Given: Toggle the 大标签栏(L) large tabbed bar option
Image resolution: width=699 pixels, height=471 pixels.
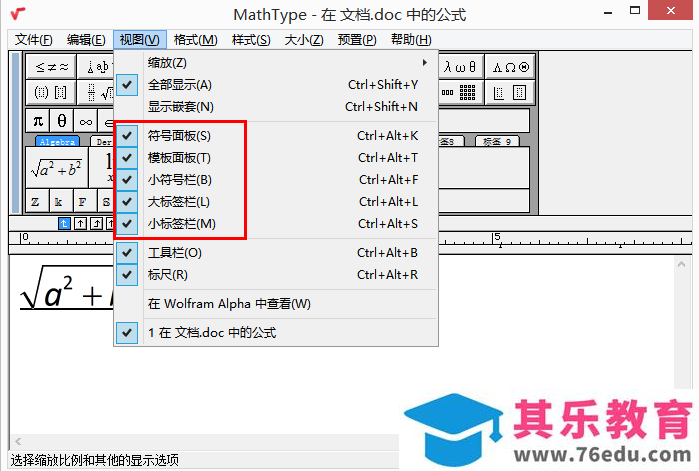Looking at the screenshot, I should pos(276,201).
